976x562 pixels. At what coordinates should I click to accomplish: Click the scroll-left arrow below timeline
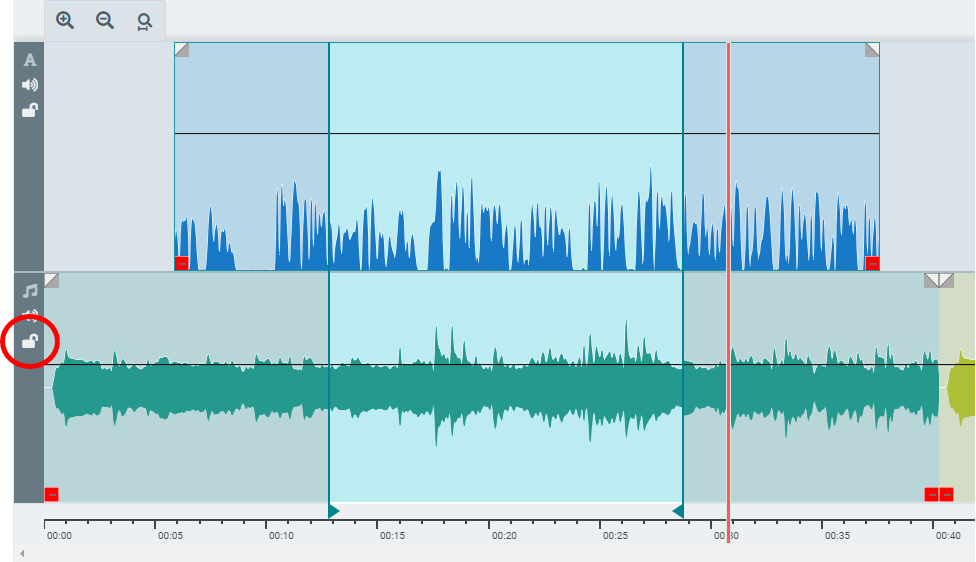[21, 553]
